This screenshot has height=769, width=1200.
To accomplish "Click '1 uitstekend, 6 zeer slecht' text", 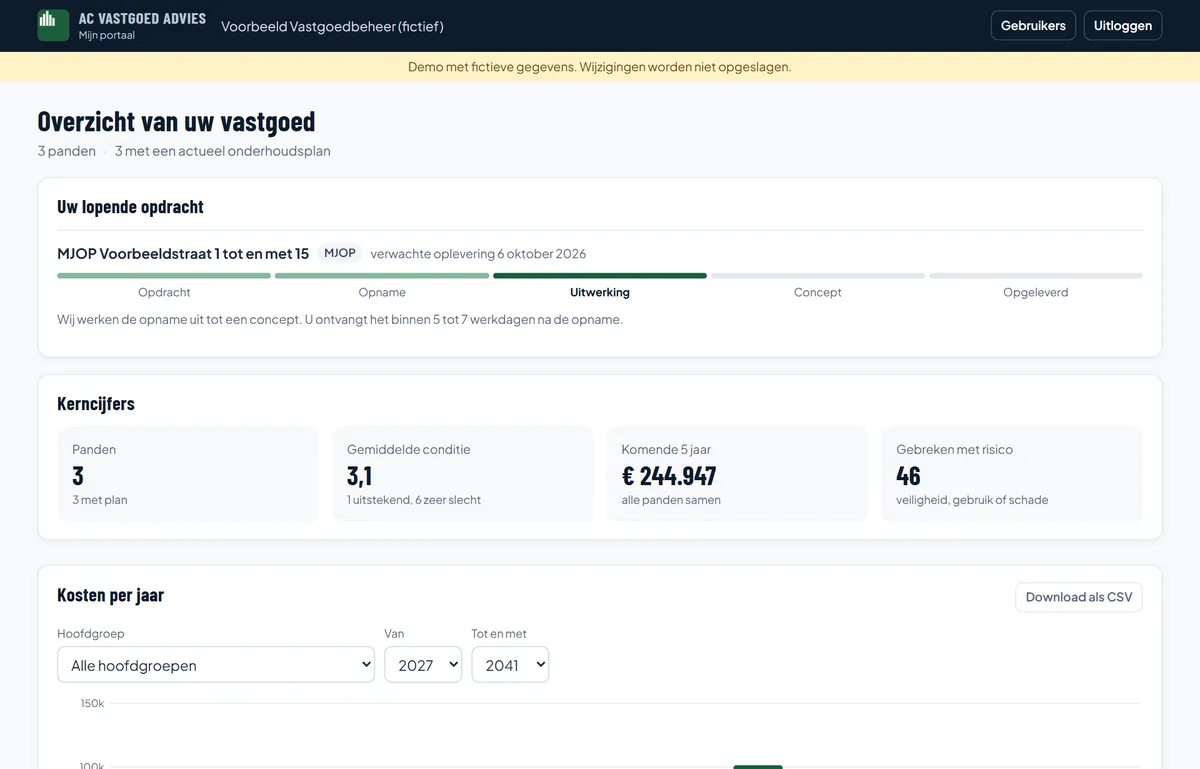I will click(414, 500).
